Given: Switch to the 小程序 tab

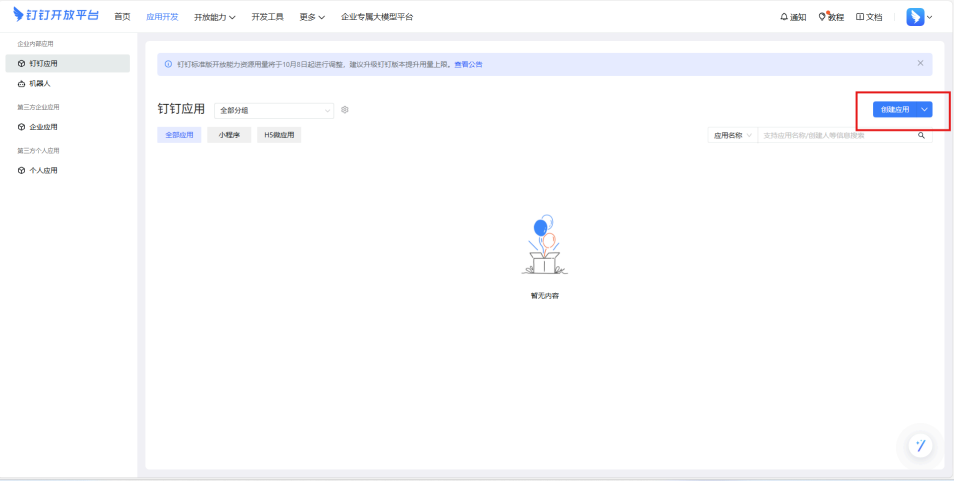Looking at the screenshot, I should [229, 135].
